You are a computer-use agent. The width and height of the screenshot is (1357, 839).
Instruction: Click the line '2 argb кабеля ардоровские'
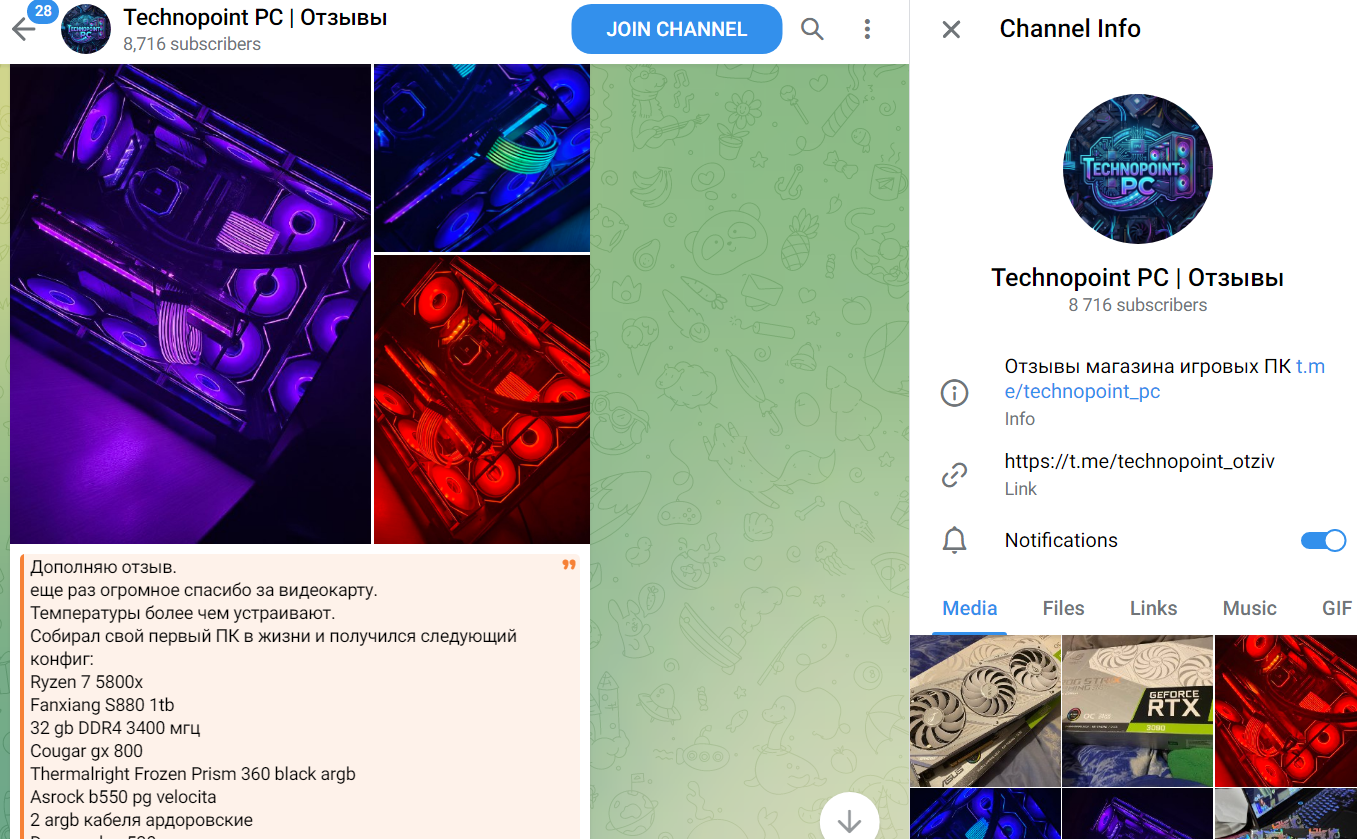coord(141,820)
